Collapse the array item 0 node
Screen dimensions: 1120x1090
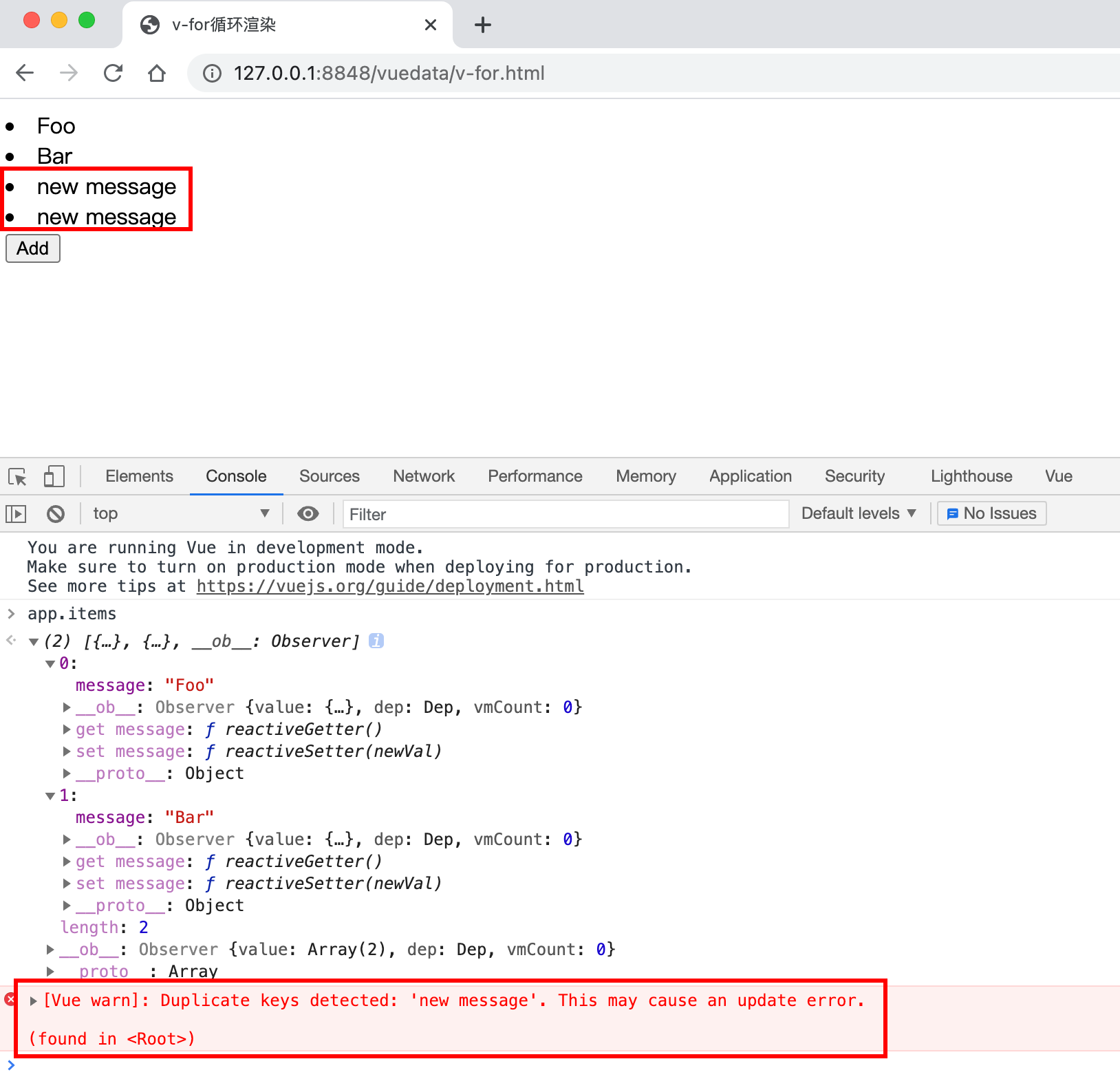50,664
